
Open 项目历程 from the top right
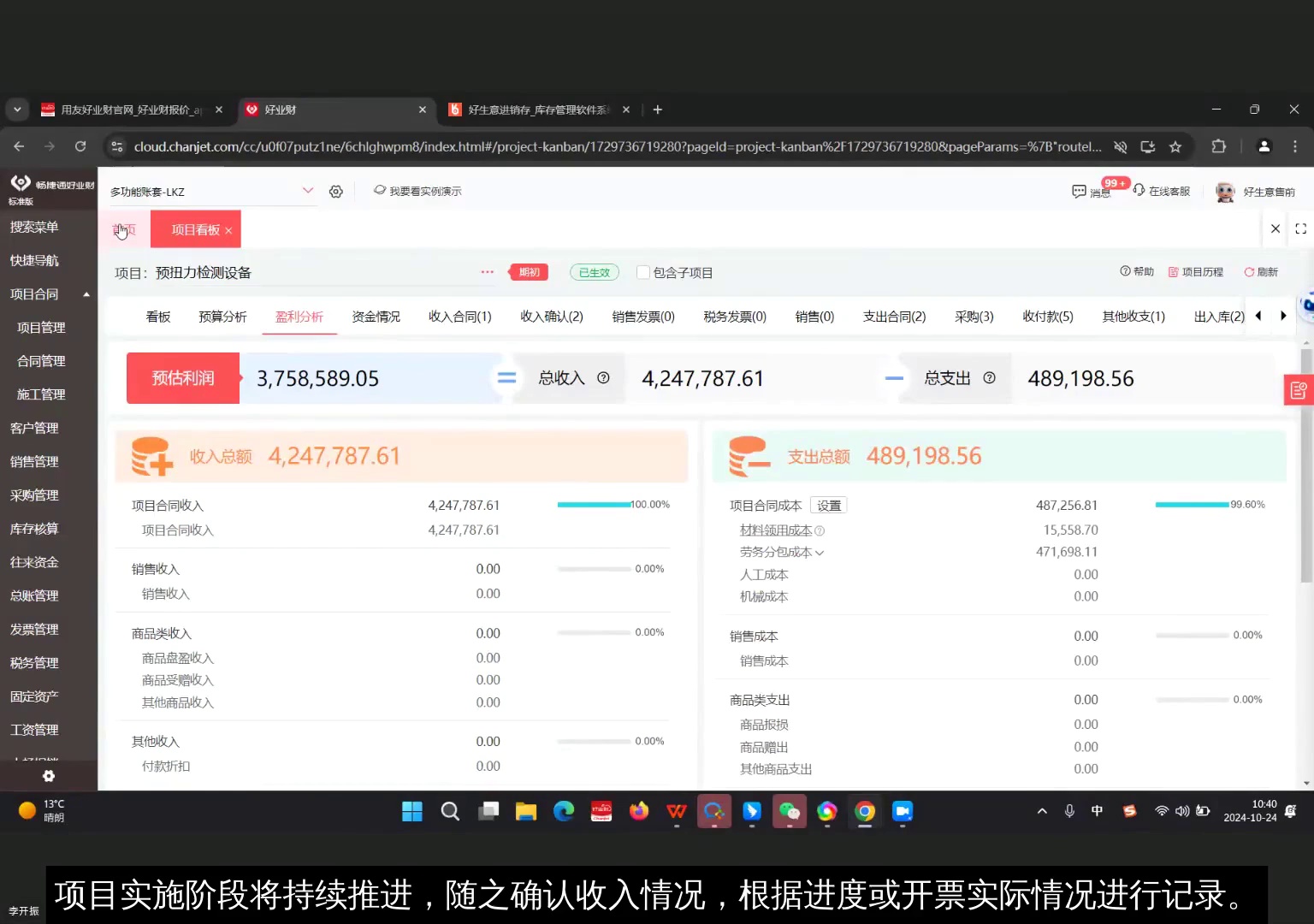tap(1196, 271)
